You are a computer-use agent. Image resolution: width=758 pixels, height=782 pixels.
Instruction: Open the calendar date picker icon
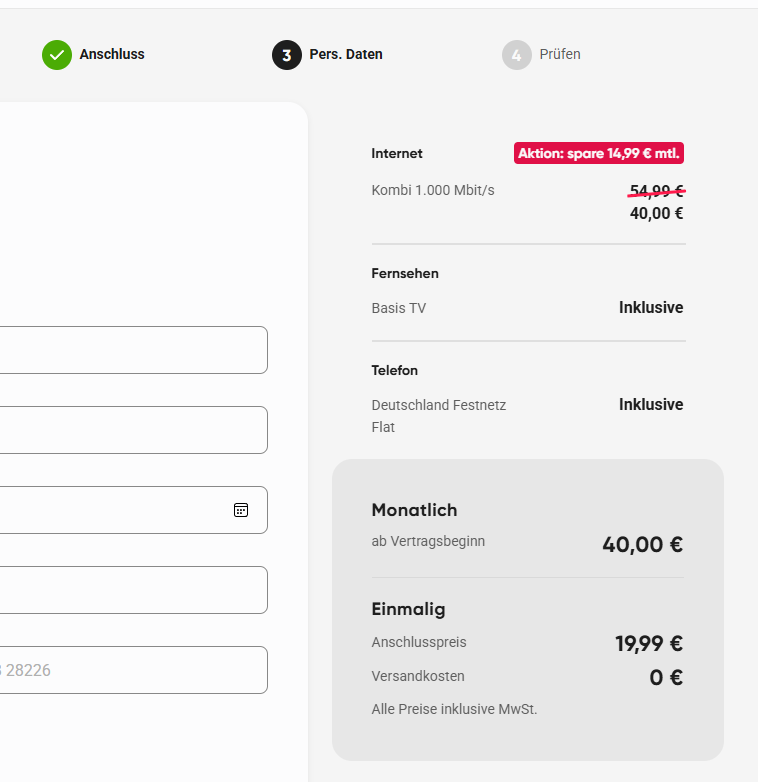click(x=241, y=510)
